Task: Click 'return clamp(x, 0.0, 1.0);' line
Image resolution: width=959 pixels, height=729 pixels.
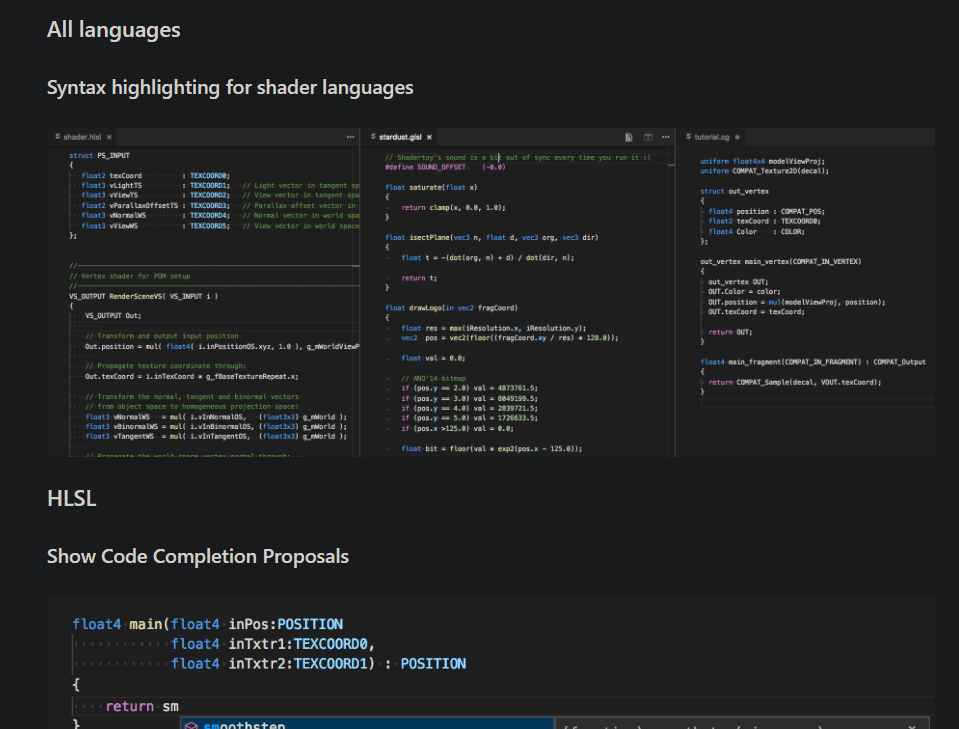Action: (x=453, y=208)
